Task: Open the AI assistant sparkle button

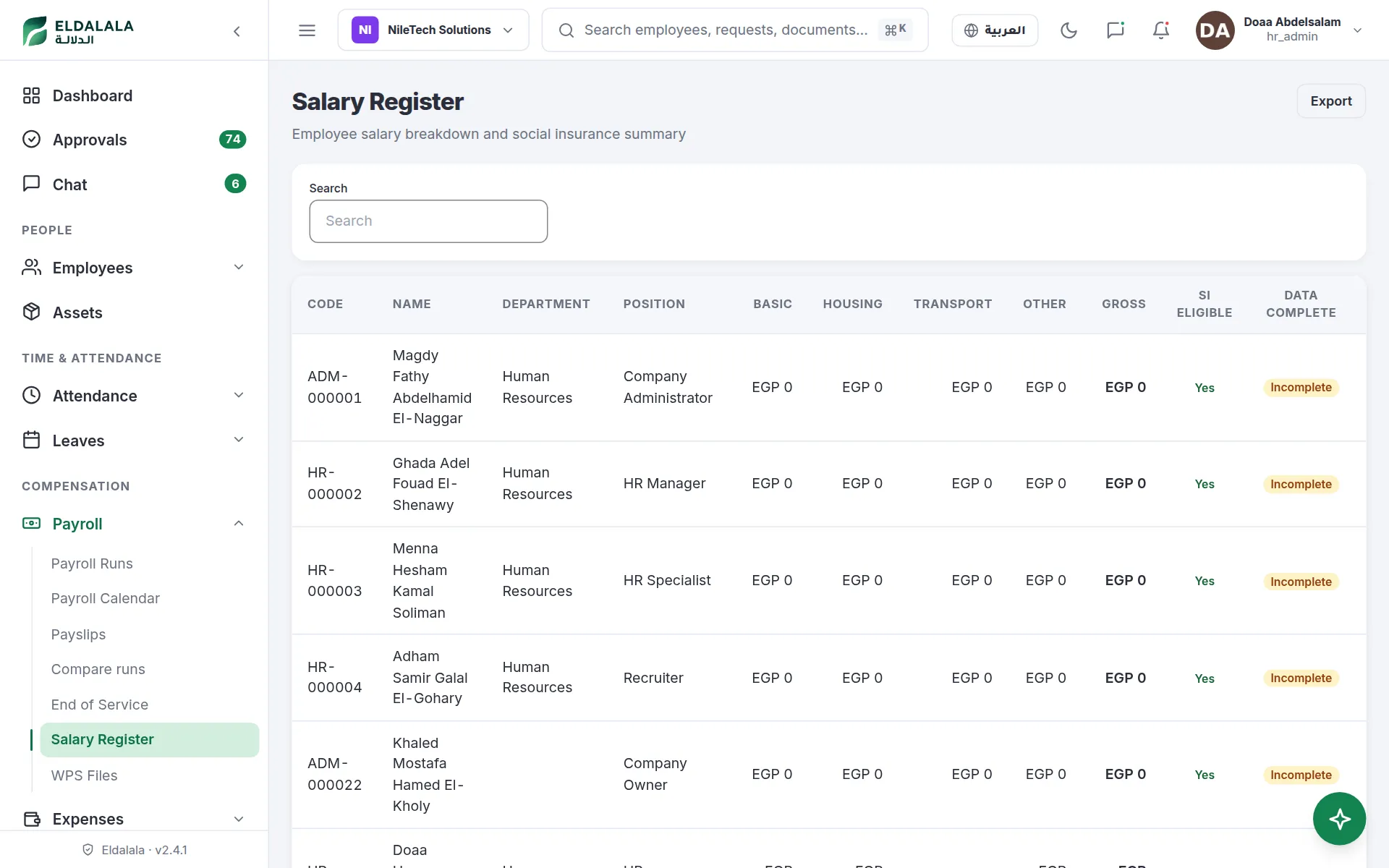Action: (1339, 819)
